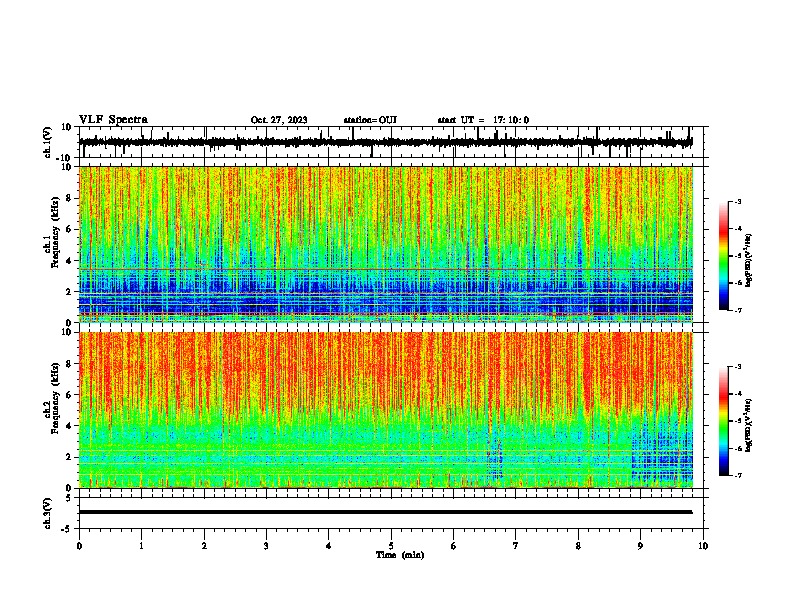Click the ch.2 spectrogram panel
792x612 pixels.
[x=386, y=410]
